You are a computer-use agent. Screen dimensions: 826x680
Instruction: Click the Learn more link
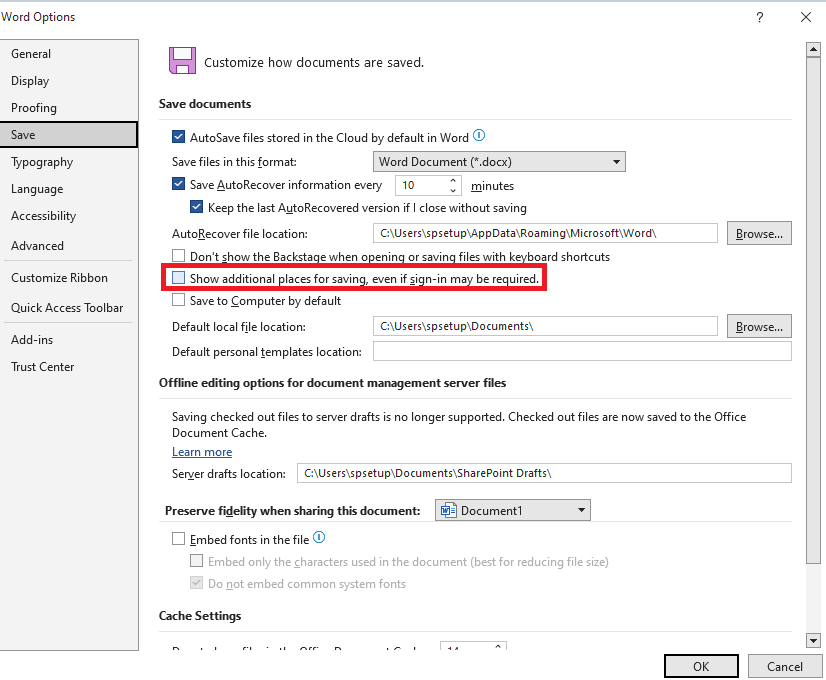(x=202, y=451)
